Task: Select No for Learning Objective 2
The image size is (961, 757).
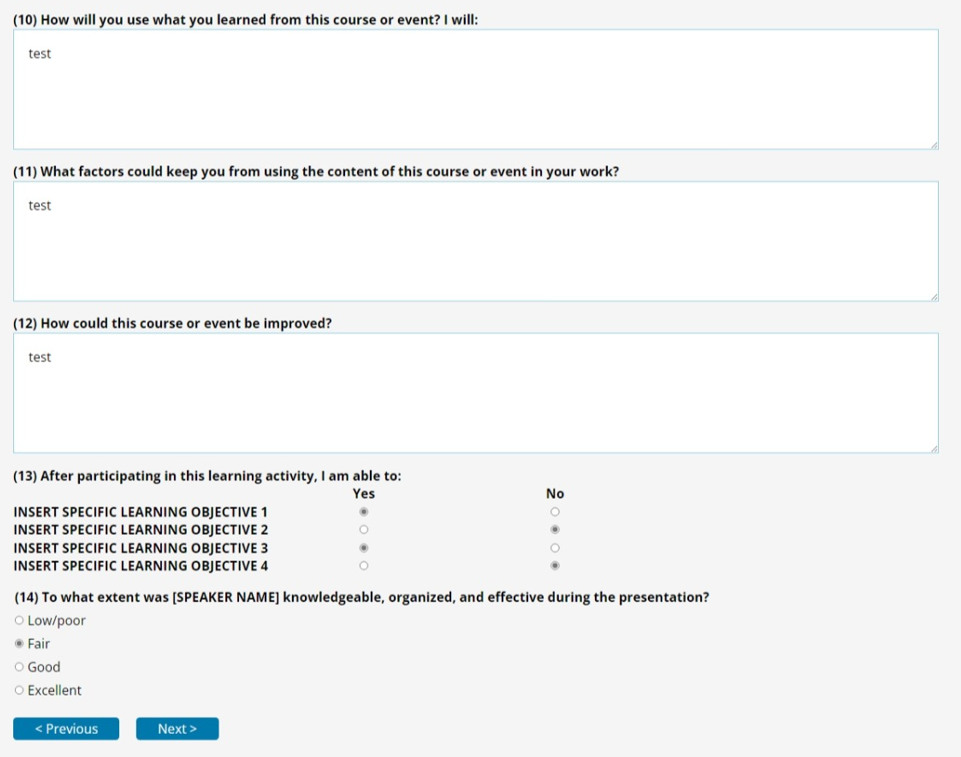Action: click(555, 530)
